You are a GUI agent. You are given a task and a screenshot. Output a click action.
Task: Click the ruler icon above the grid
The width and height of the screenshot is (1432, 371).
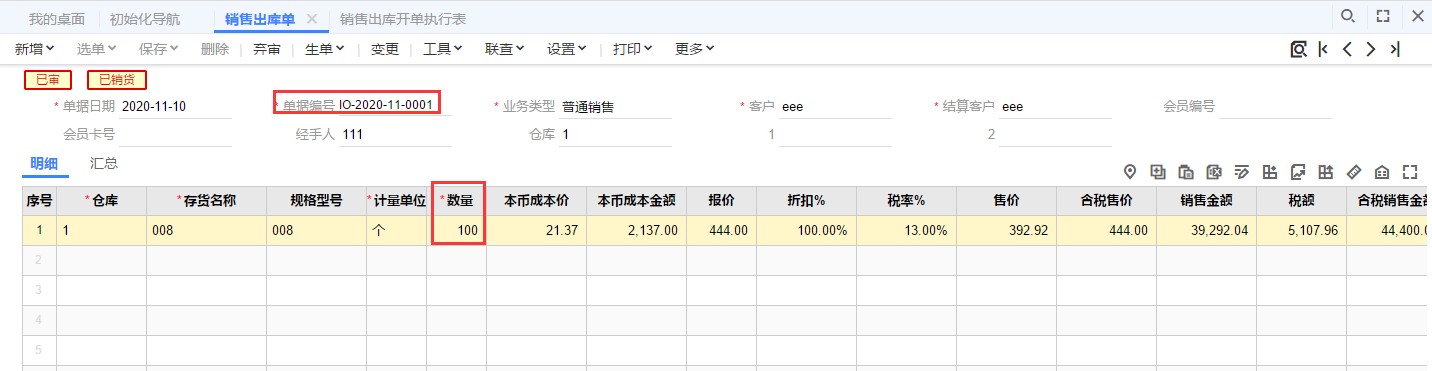coord(1355,171)
